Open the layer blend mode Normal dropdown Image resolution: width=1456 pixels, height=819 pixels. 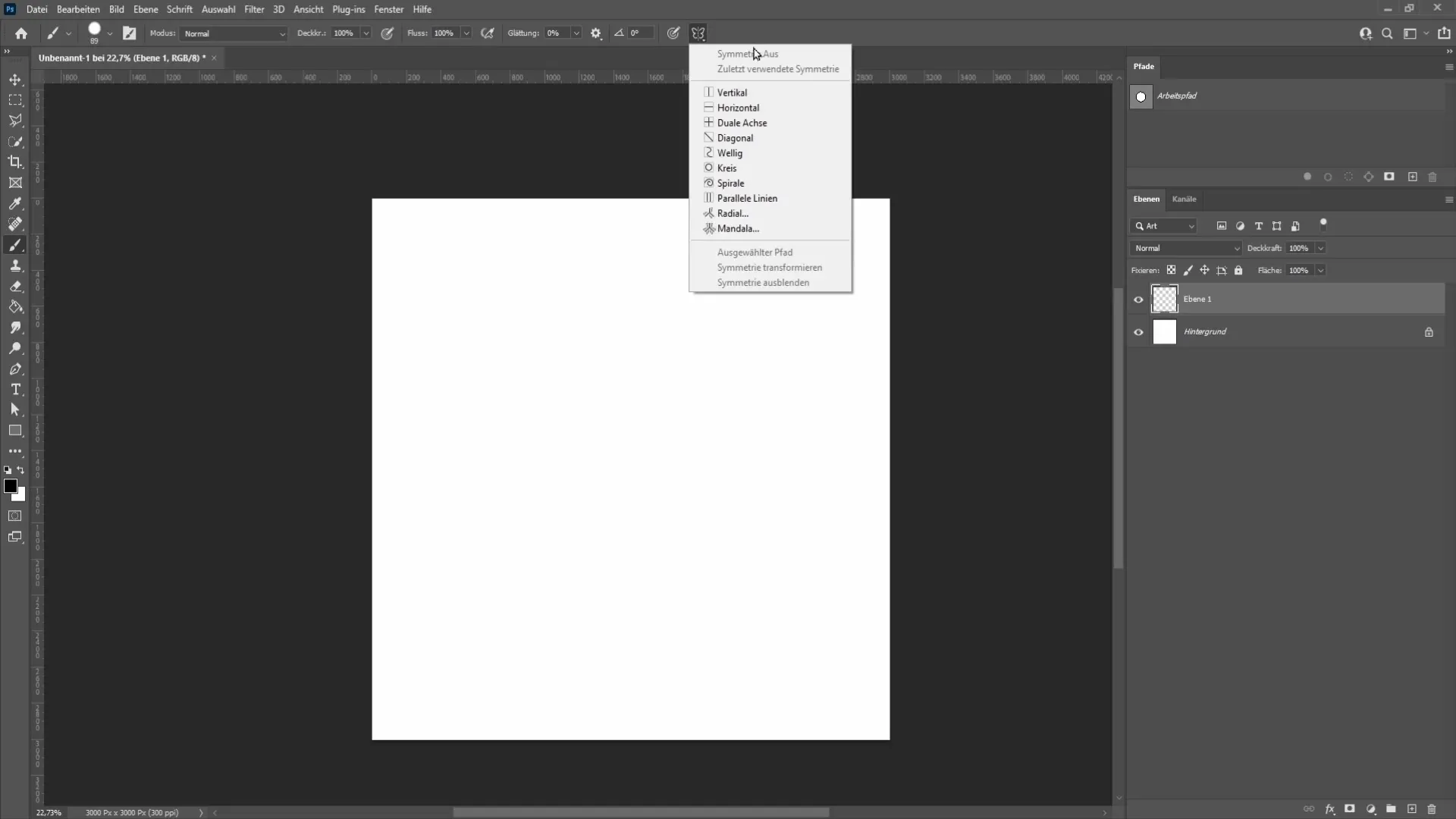pos(1186,248)
